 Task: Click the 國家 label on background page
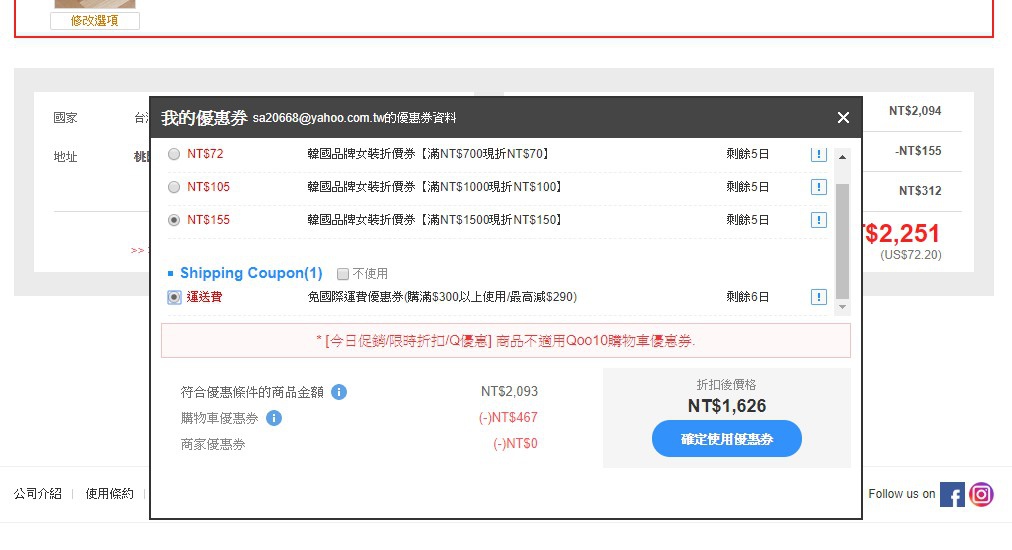(x=65, y=118)
